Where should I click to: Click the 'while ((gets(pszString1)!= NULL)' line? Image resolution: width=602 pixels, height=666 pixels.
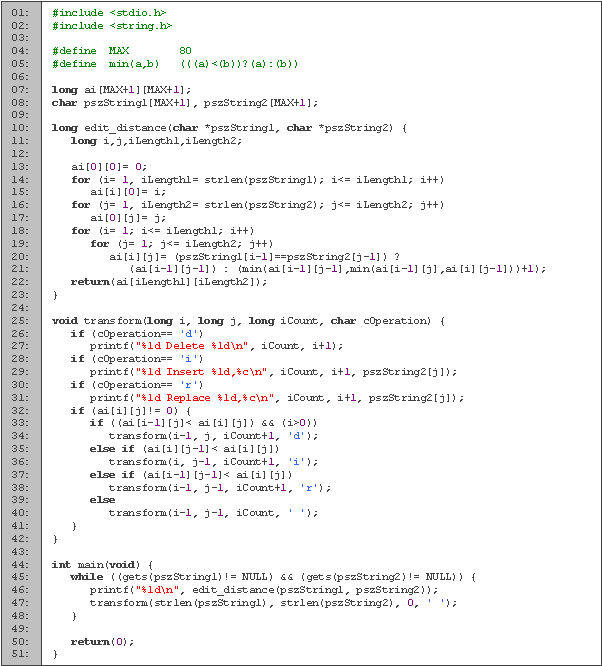click(x=274, y=577)
